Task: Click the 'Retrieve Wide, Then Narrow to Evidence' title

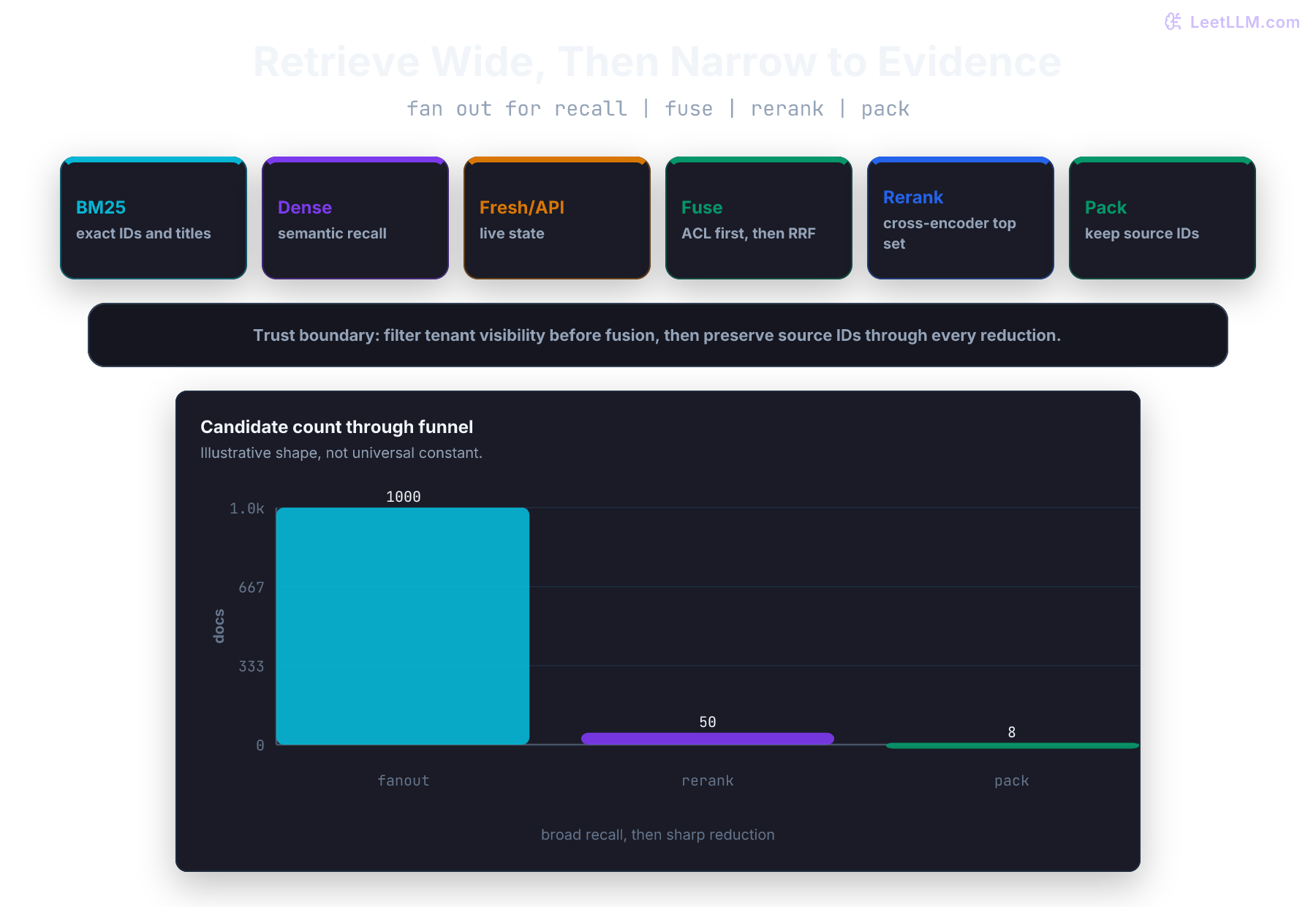Action: click(x=657, y=61)
